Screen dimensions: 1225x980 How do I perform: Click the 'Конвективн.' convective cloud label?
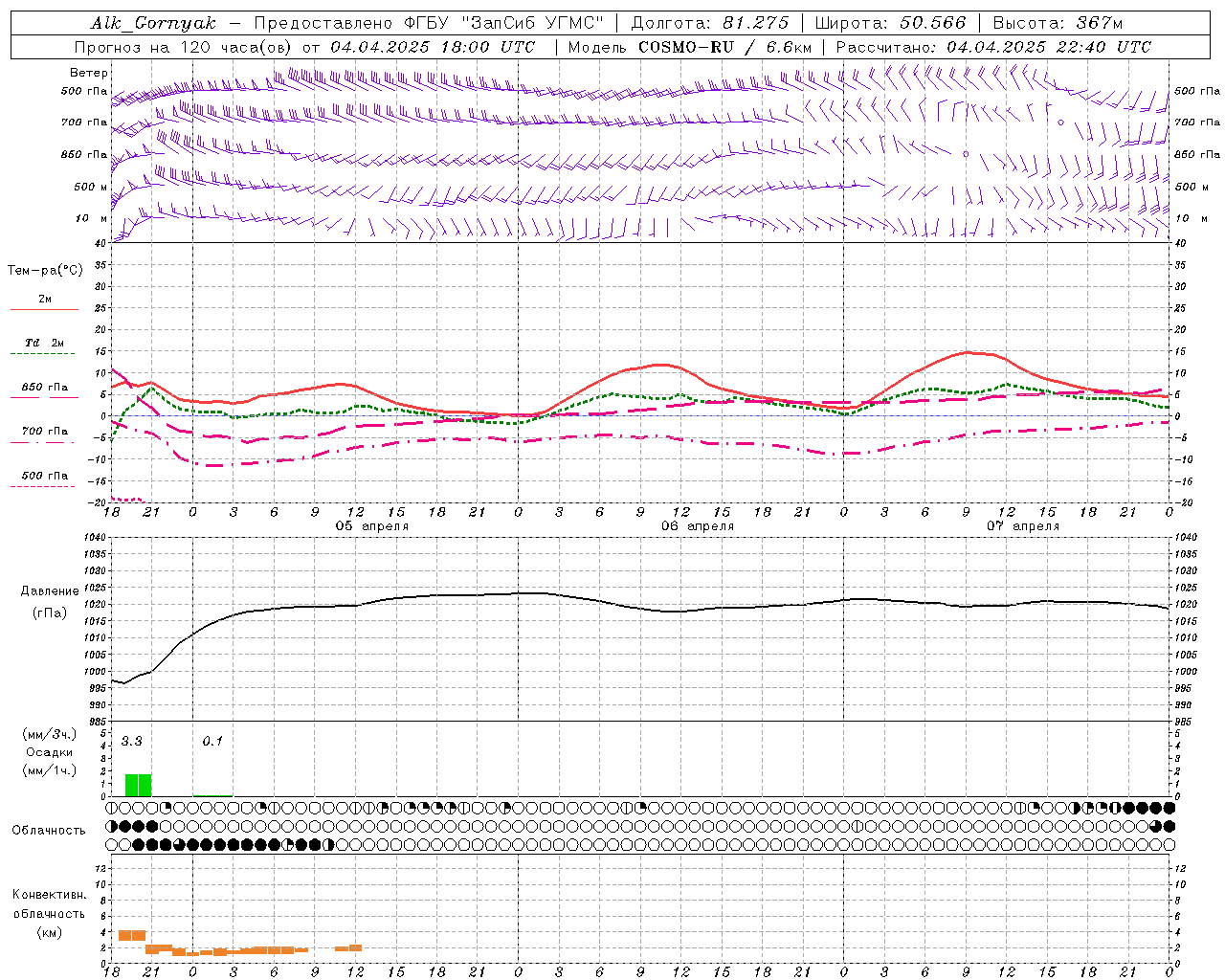point(50,895)
